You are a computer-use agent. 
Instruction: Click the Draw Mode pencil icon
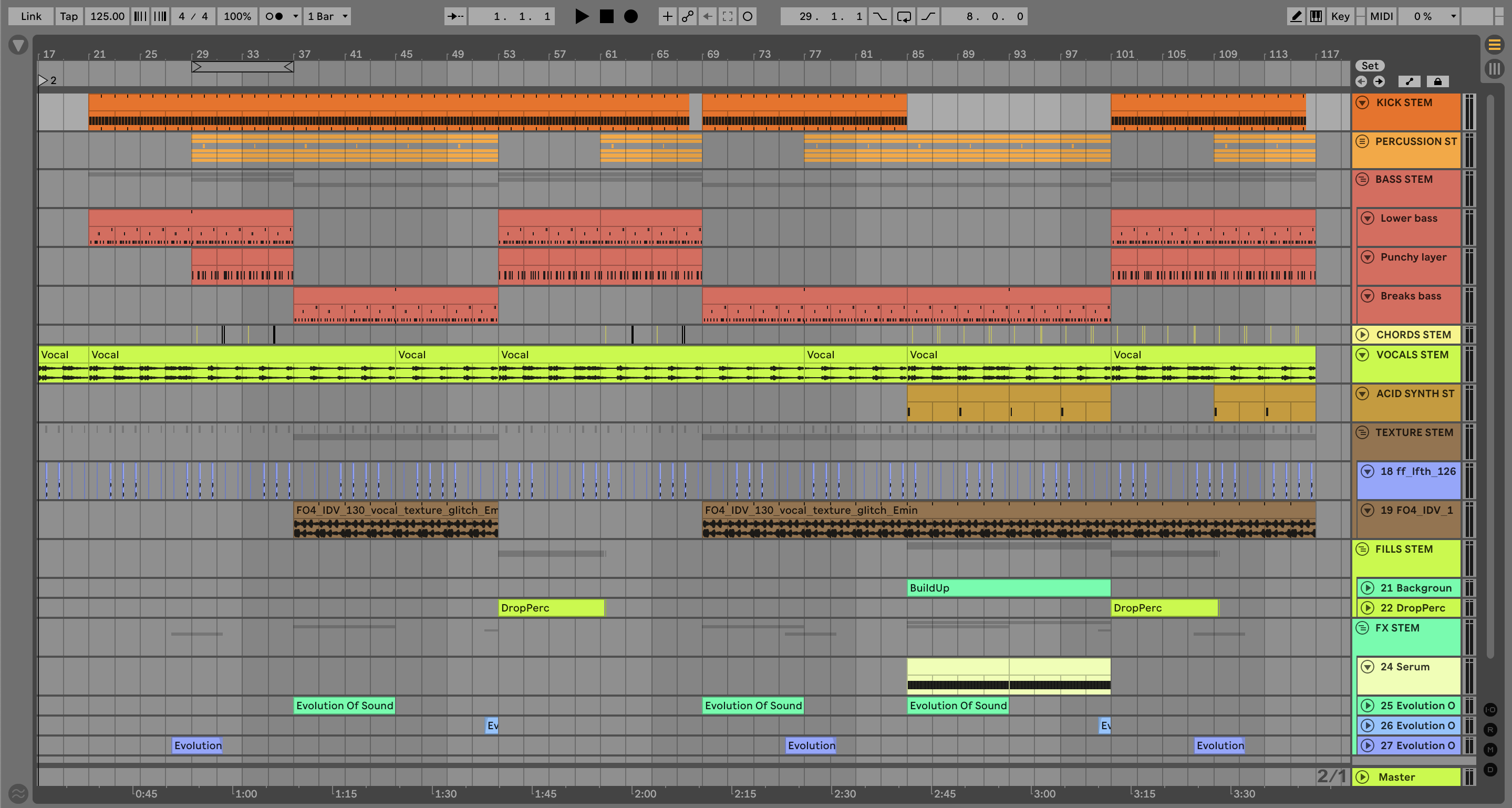click(1296, 16)
